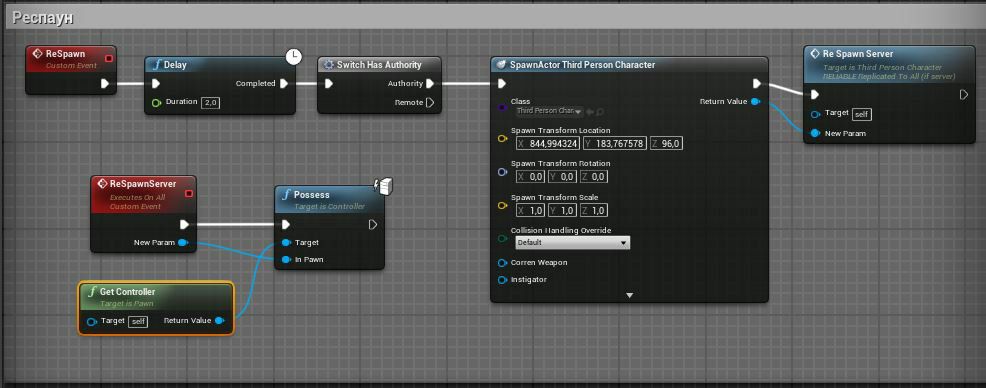Click the Possess node's output execution pin
The height and width of the screenshot is (388, 986).
tap(373, 224)
